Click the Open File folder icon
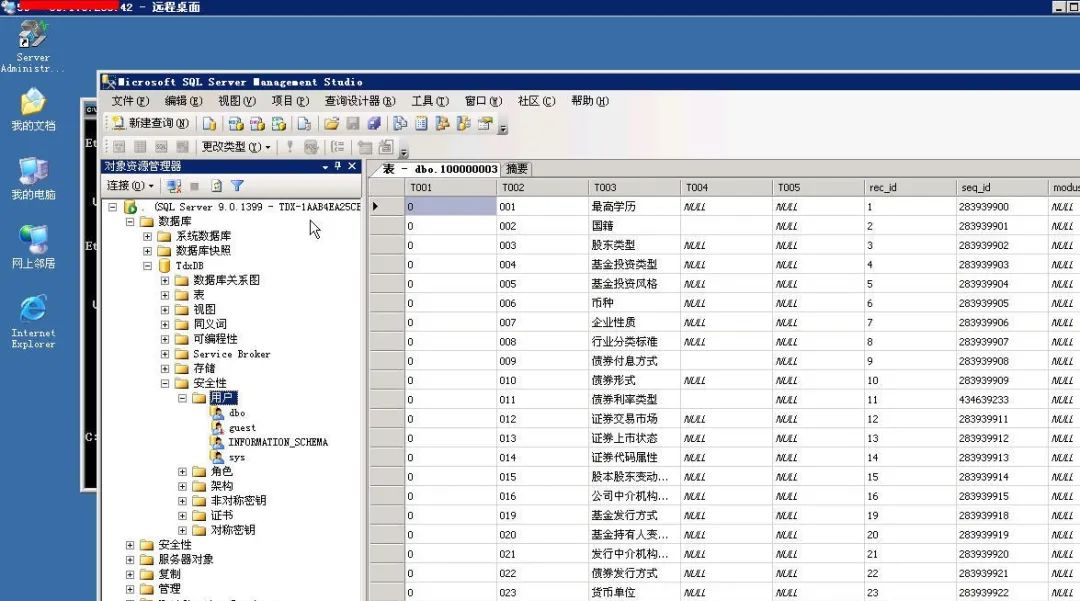1080x601 pixels. coord(331,123)
